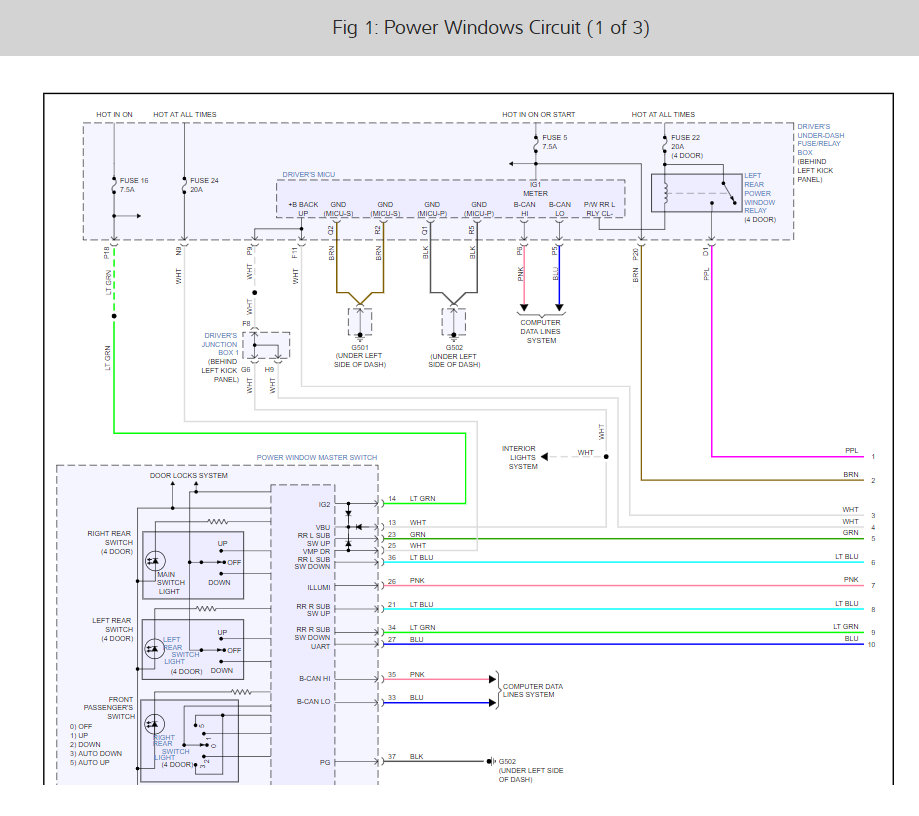The height and width of the screenshot is (816, 919).
Task: Click the 'BRN' label at line 2
Action: coord(851,475)
